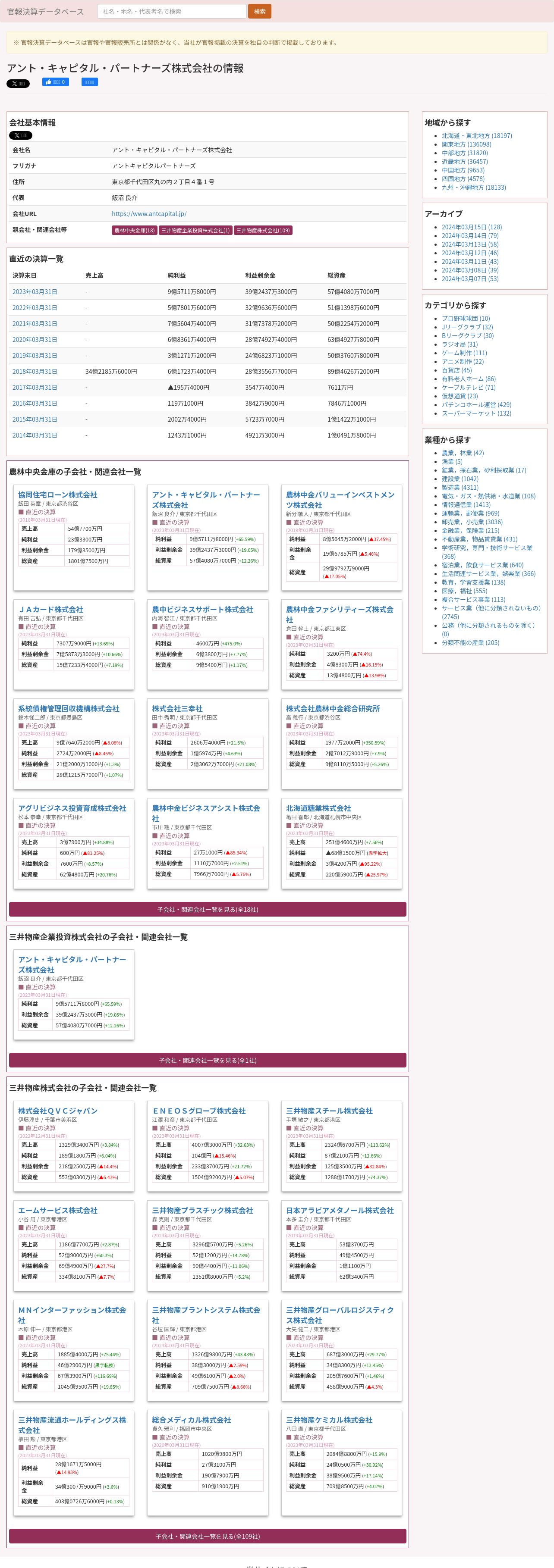
Task: Click the X post button in 会社基本情報
Action: click(x=21, y=136)
